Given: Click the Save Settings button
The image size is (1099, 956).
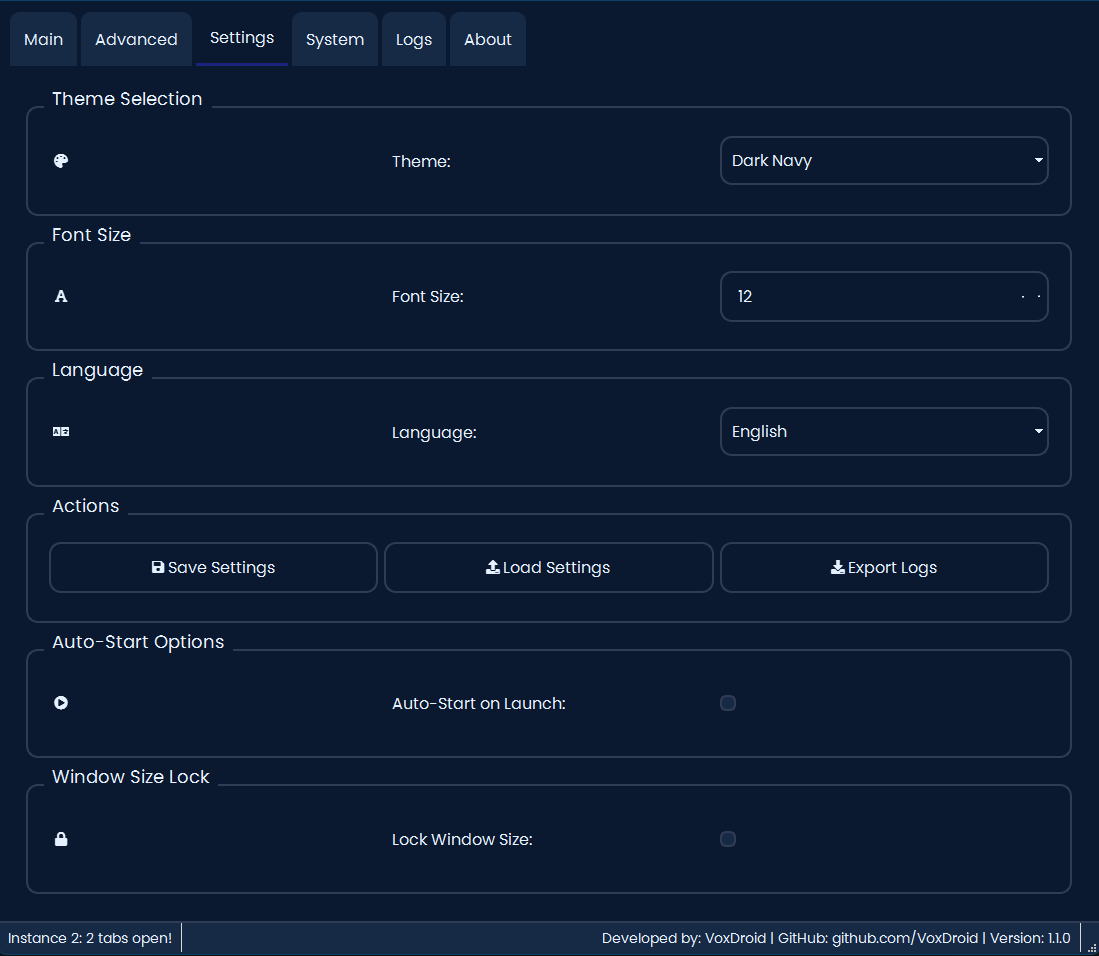Looking at the screenshot, I should point(213,567).
